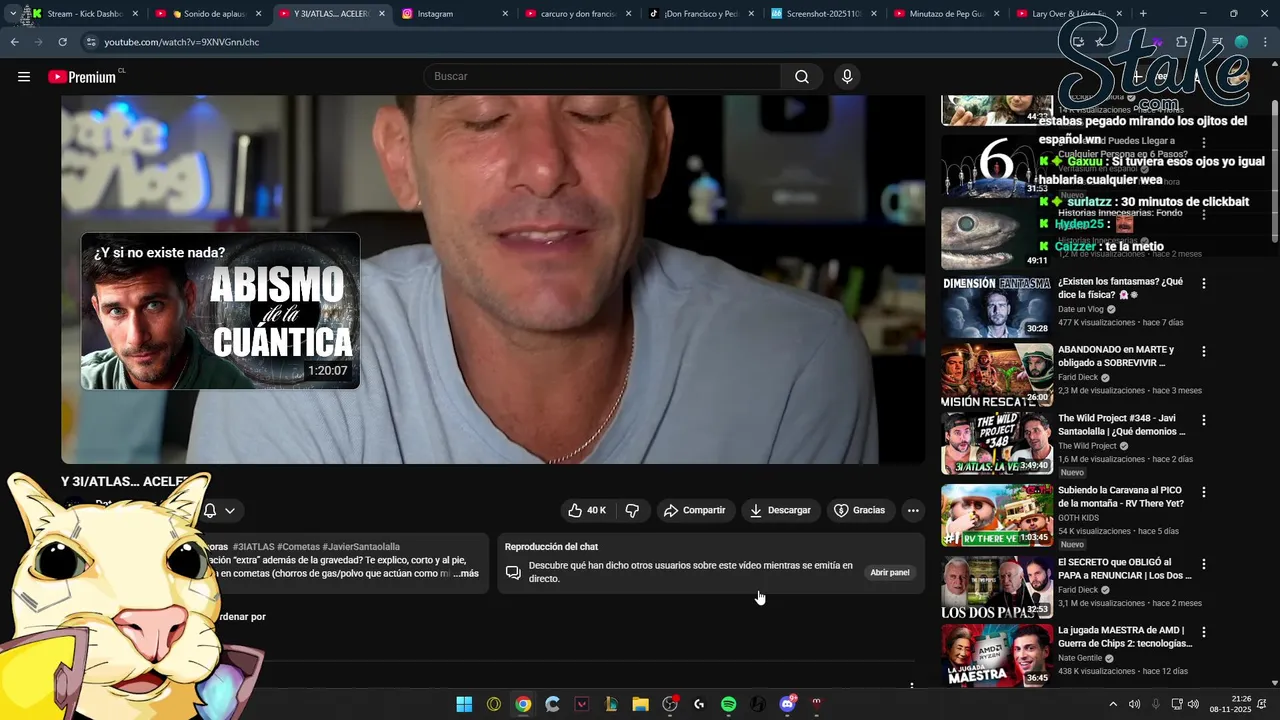Close the Instagram tab
Image resolution: width=1280 pixels, height=720 pixels.
(504, 14)
